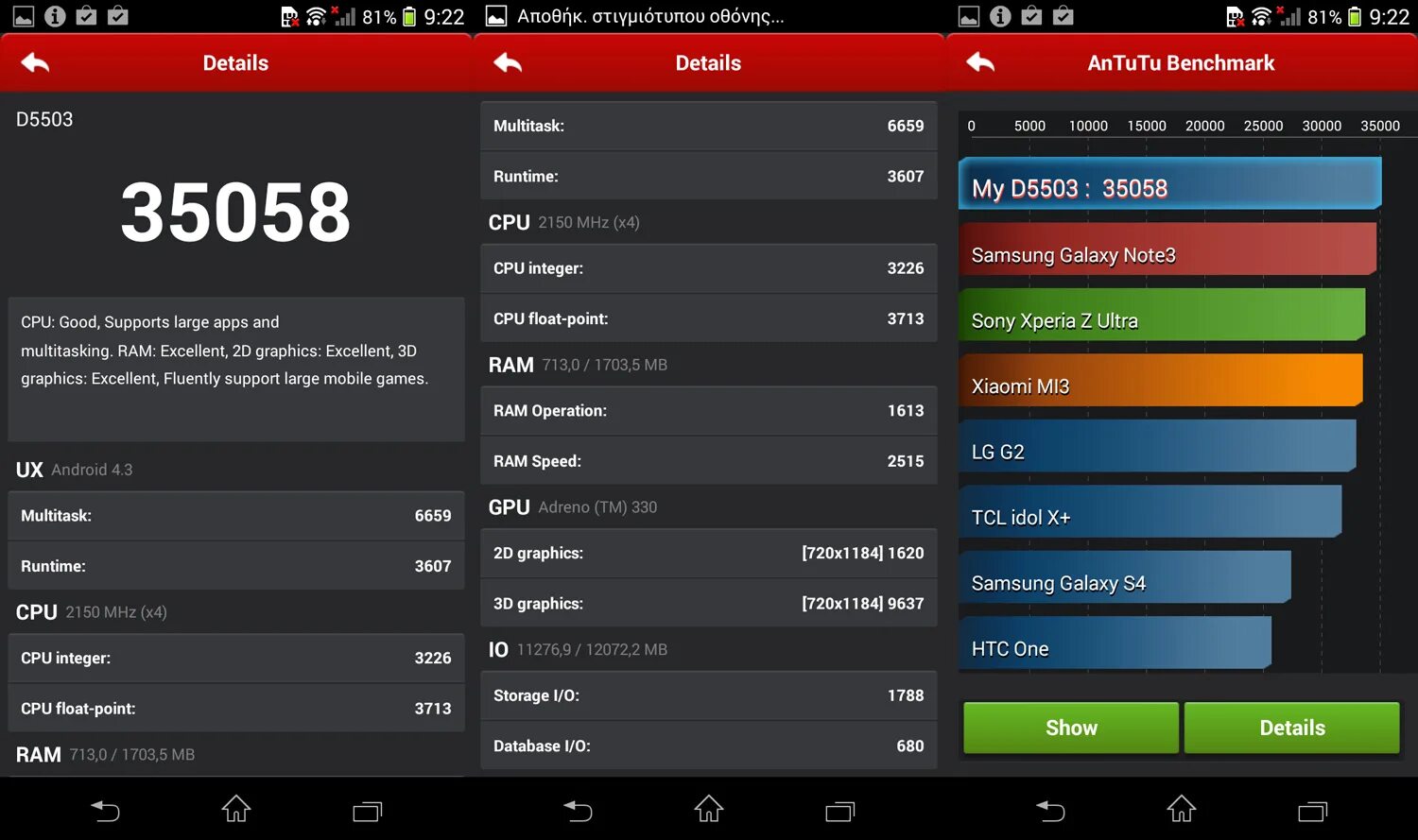Select the My D5503 : 35058 bar
Viewport: 1418px width, 840px height.
(x=1170, y=183)
